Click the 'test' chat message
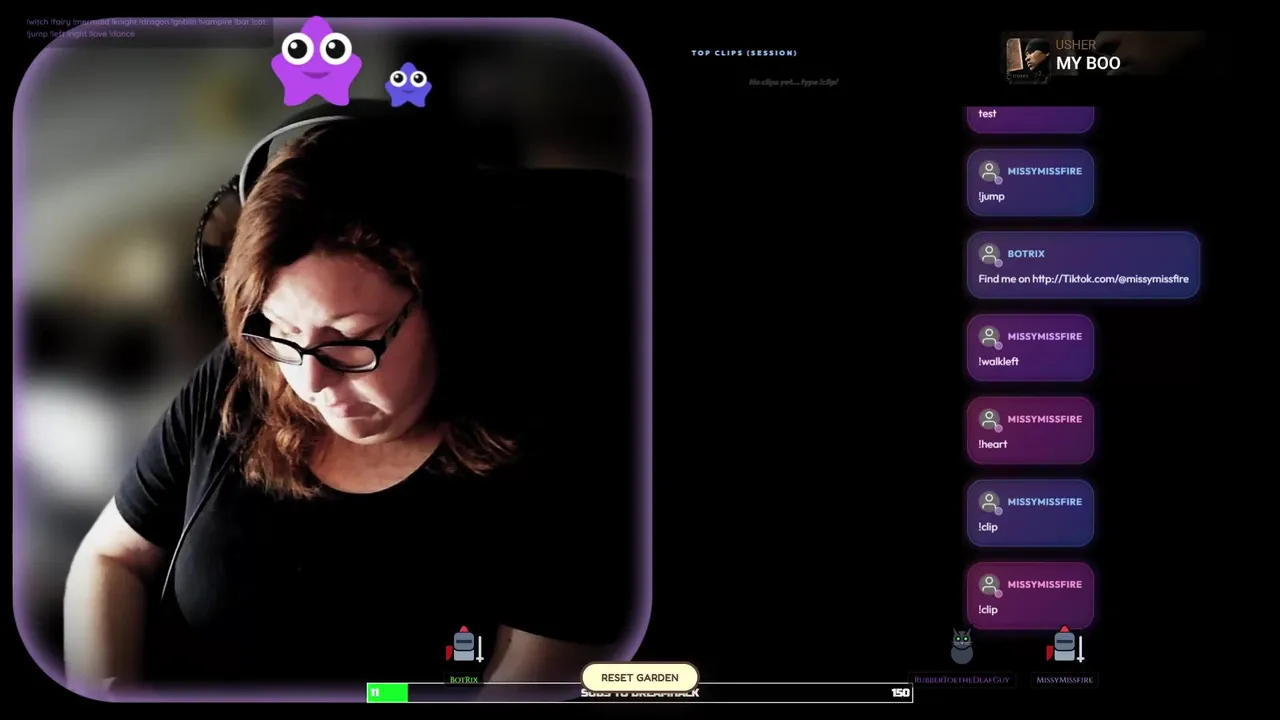This screenshot has height=720, width=1280. click(x=987, y=113)
